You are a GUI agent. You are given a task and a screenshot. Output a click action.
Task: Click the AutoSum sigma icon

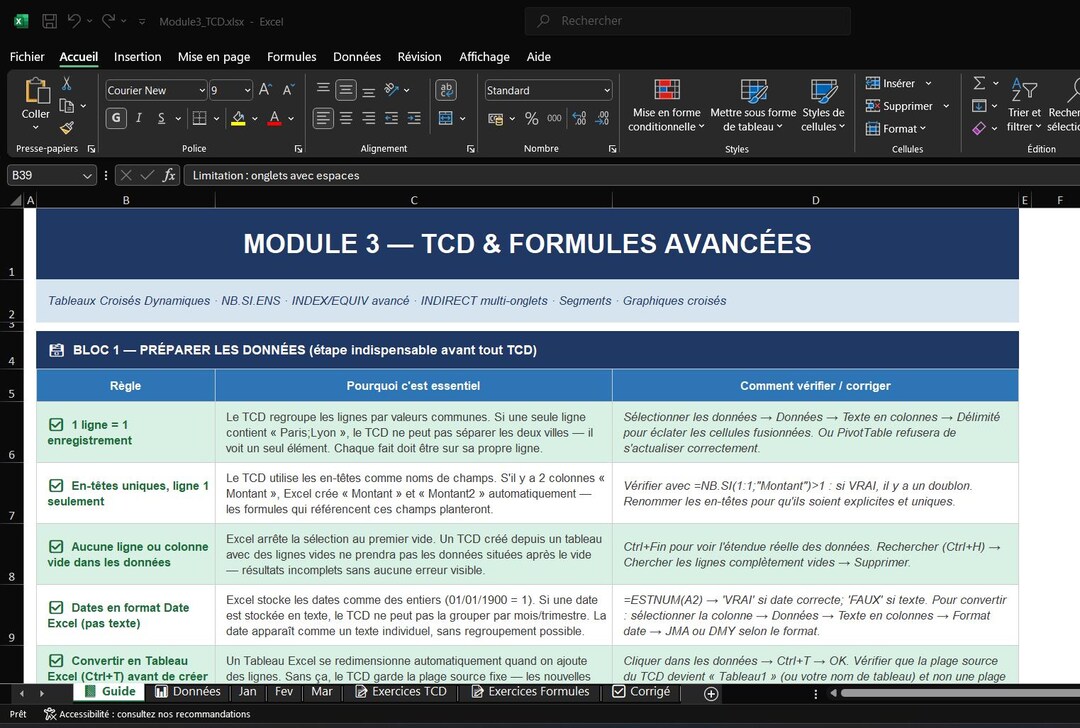979,83
